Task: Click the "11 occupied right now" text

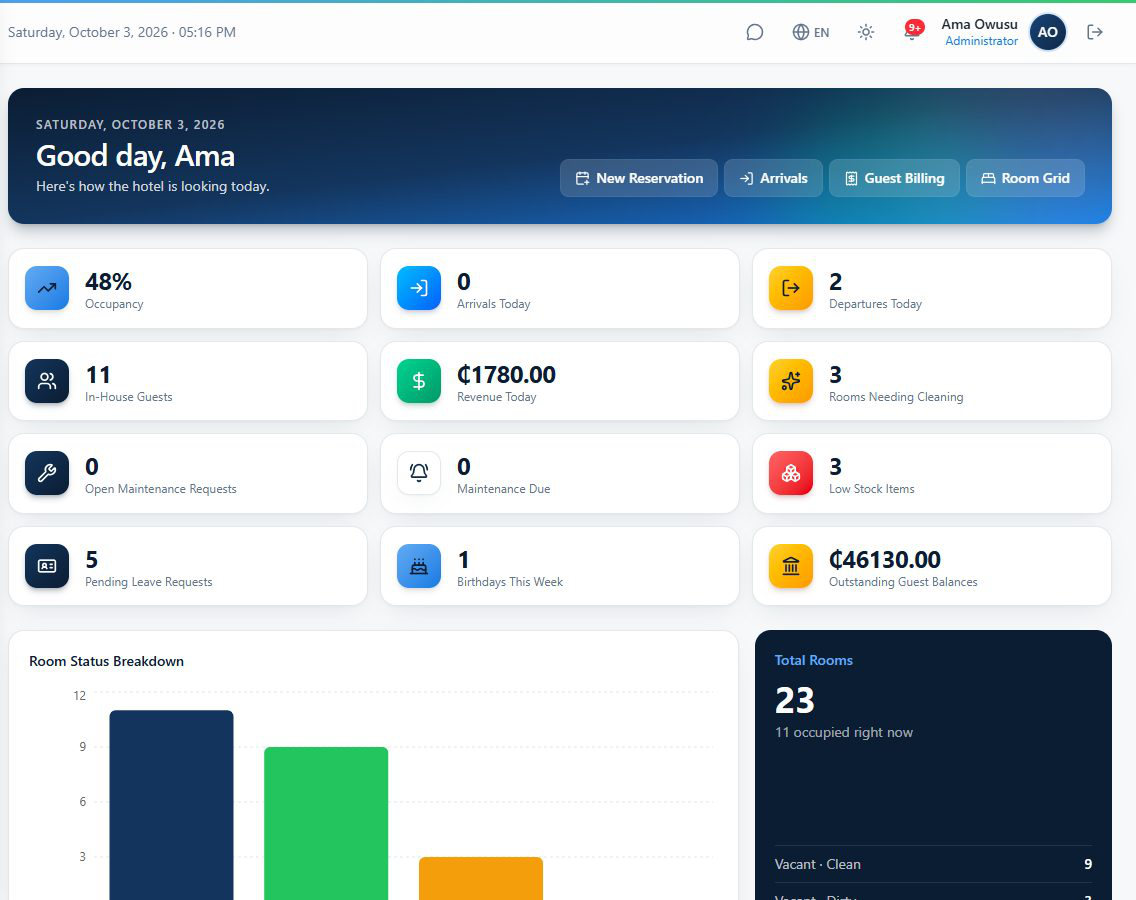Action: (844, 733)
